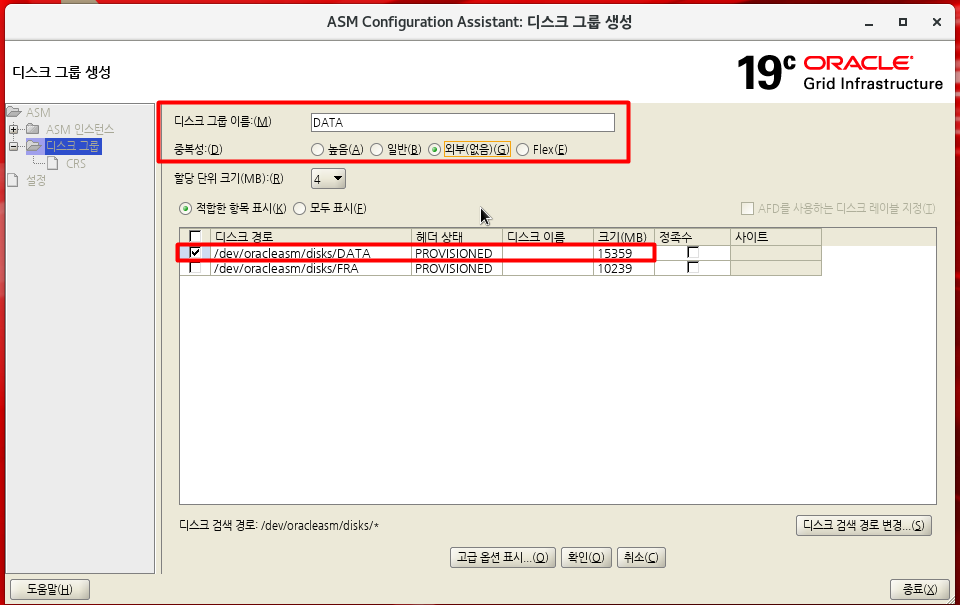Click the CRS document icon

[x=53, y=163]
